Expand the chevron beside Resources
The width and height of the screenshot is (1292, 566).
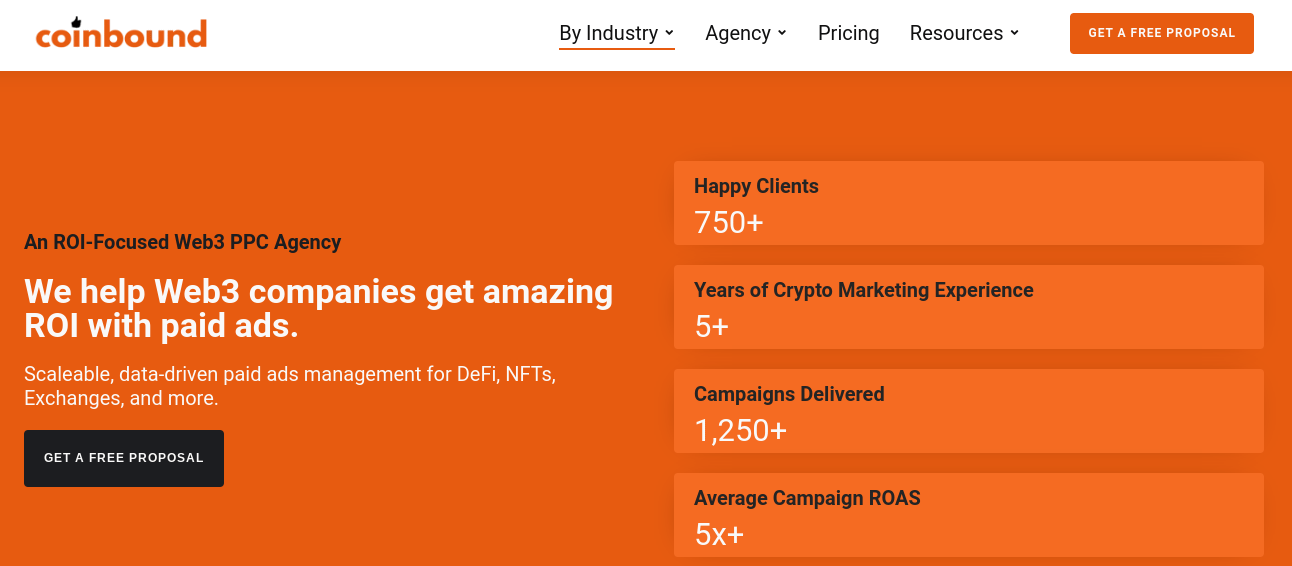coord(1014,33)
